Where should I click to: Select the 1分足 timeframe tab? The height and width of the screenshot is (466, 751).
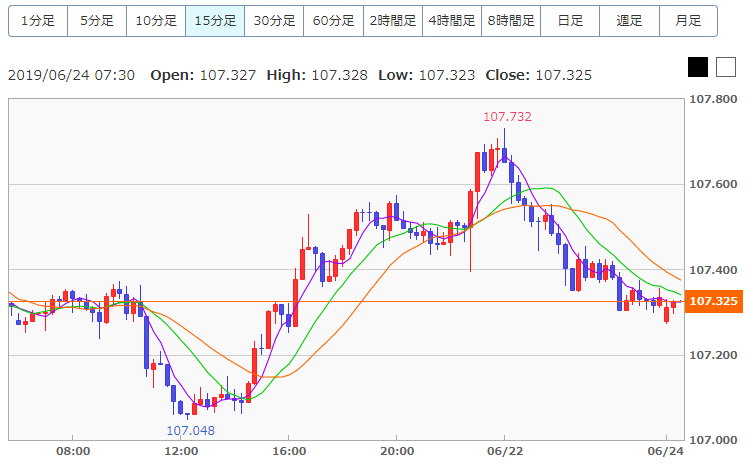38,21
